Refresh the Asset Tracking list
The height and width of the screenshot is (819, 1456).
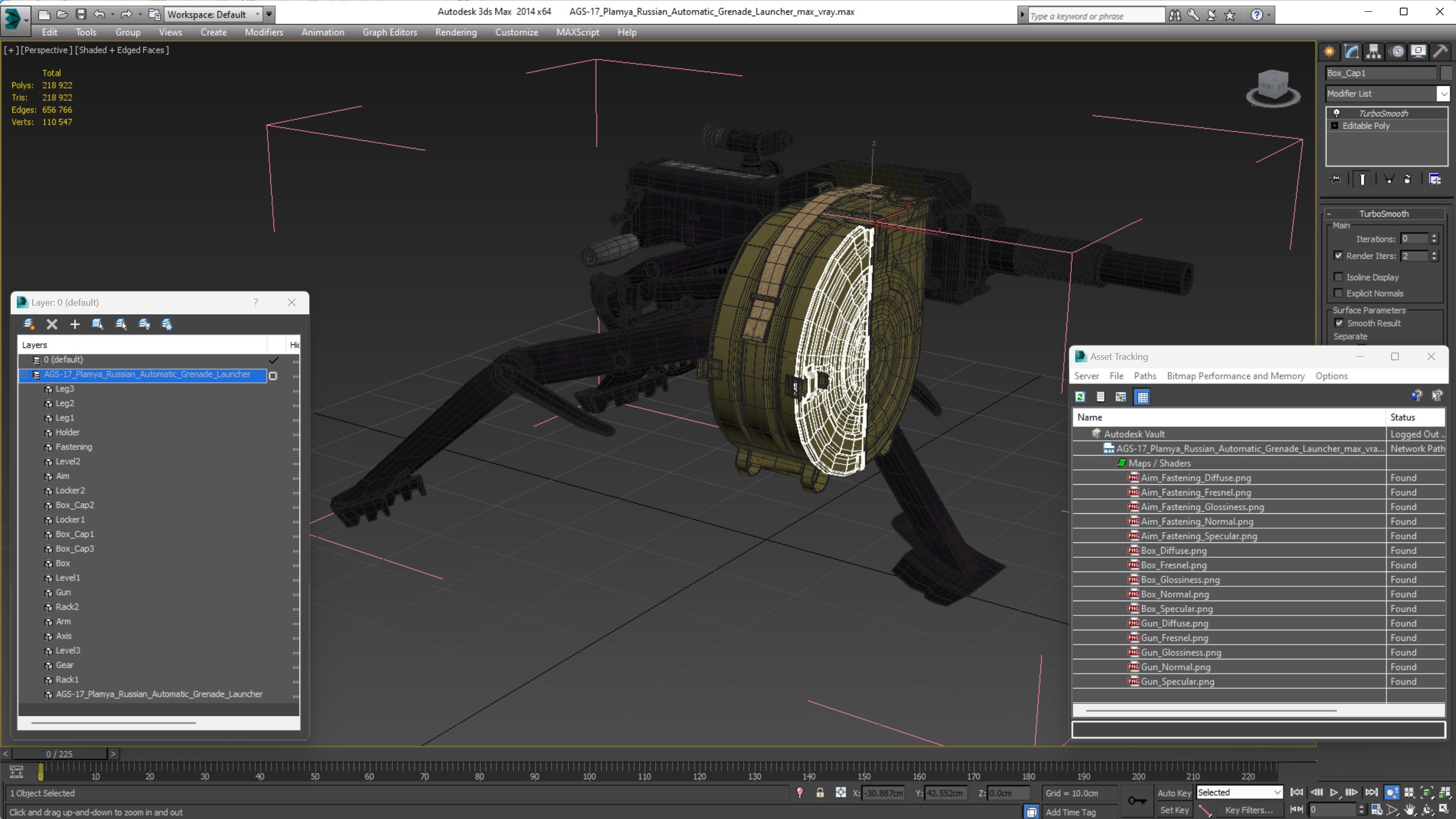tap(1080, 397)
